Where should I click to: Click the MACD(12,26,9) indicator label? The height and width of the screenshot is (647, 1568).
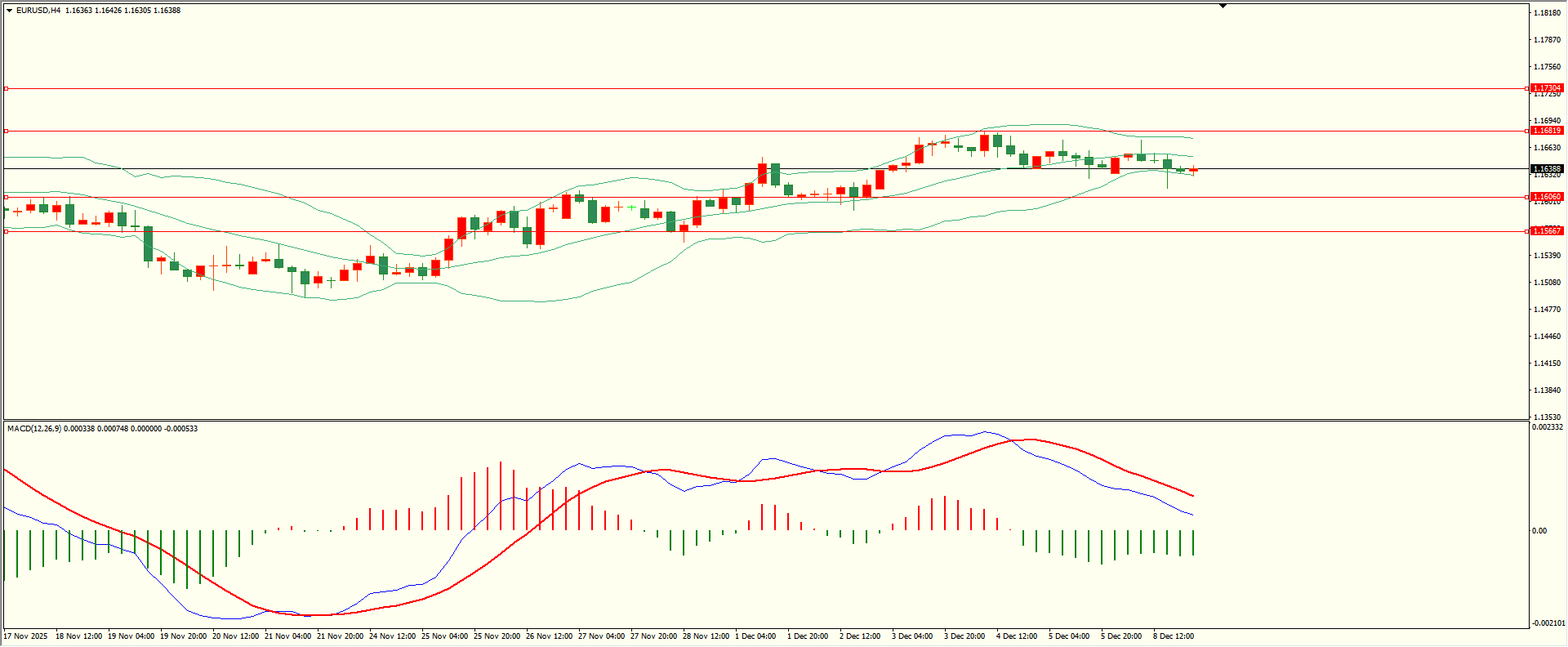tap(34, 429)
